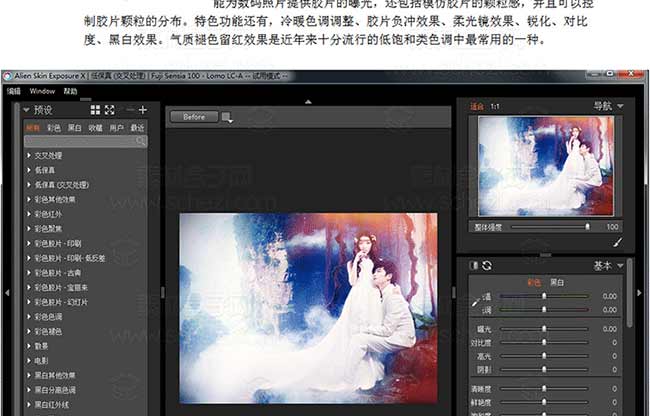Expand the 彩色其他效果 preset group

pyautogui.click(x=29, y=199)
